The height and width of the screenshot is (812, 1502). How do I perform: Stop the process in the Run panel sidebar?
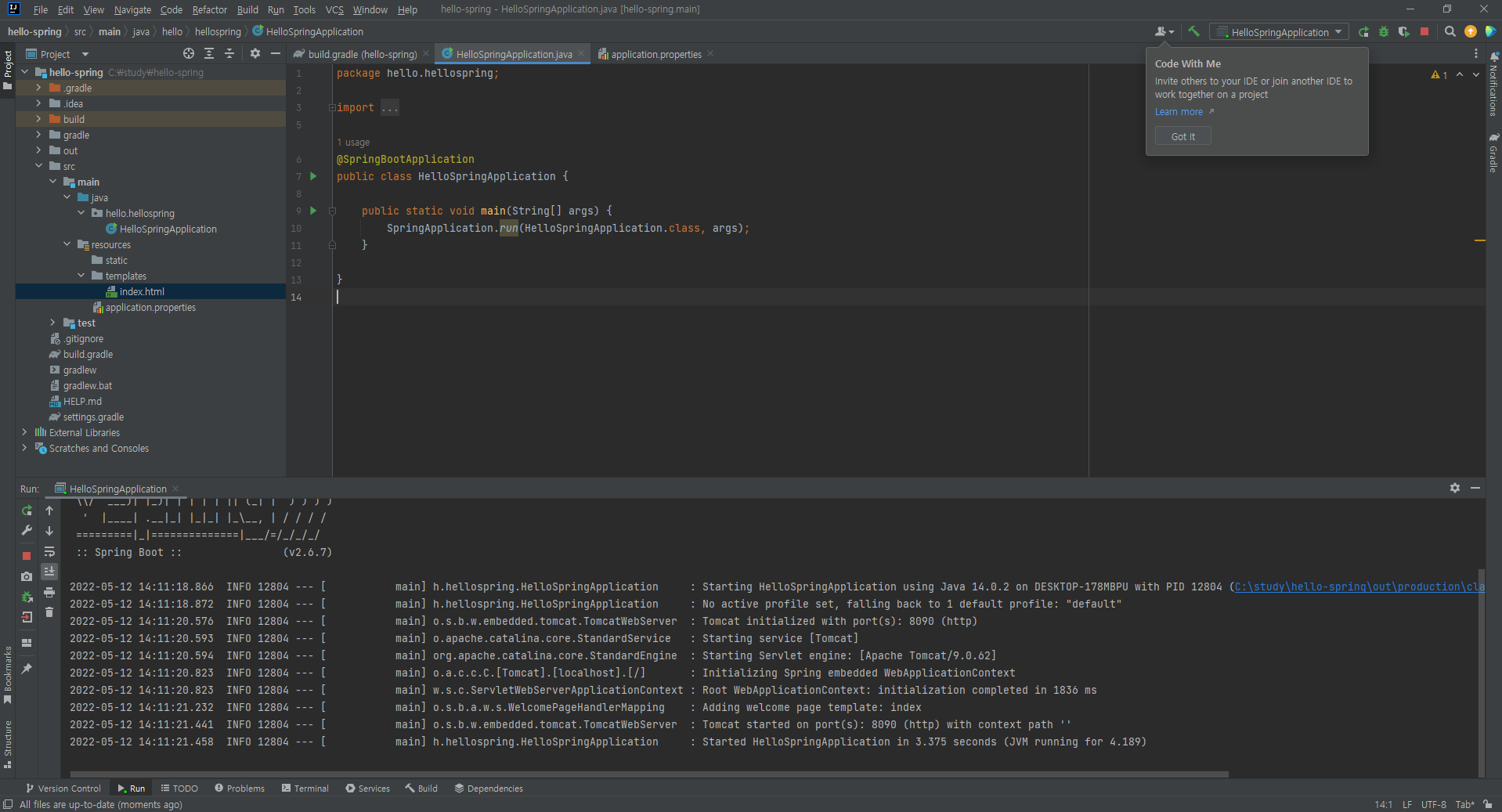click(27, 556)
